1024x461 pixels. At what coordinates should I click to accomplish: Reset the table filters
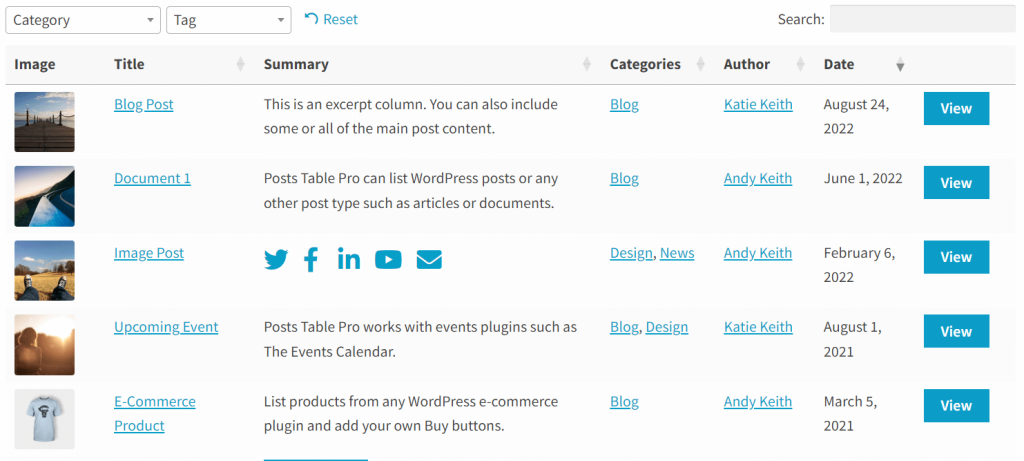pyautogui.click(x=331, y=19)
